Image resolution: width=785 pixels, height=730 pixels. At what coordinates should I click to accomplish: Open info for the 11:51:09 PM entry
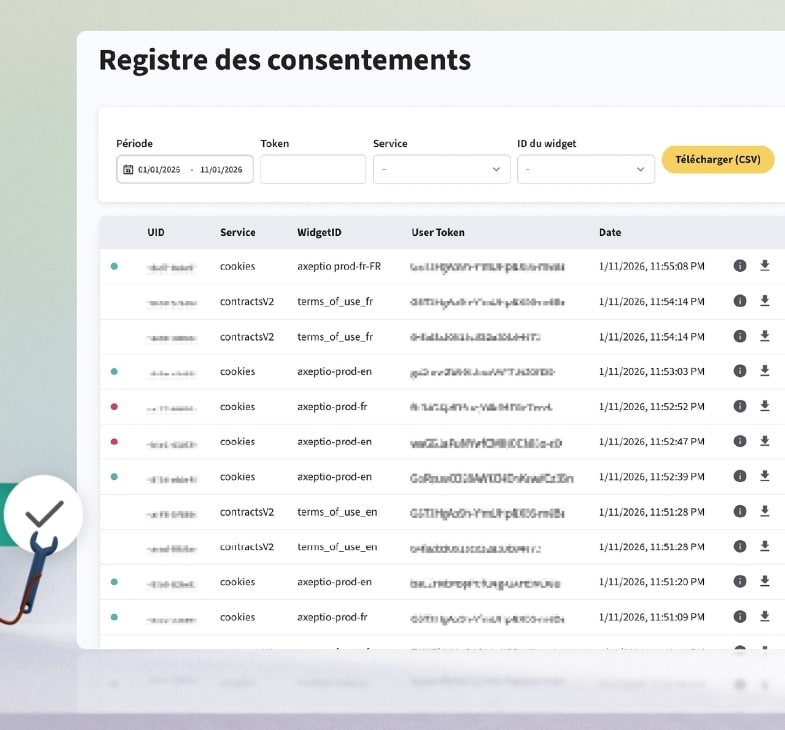(x=739, y=616)
